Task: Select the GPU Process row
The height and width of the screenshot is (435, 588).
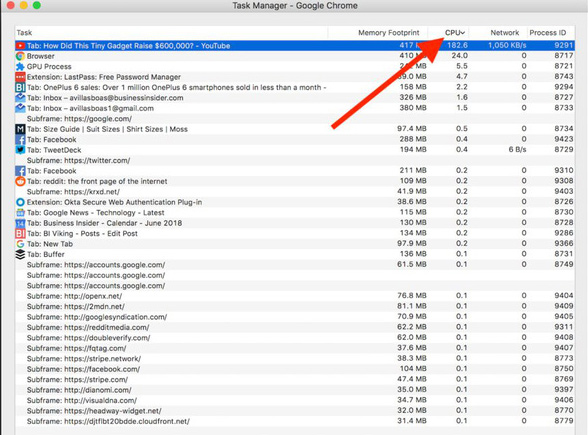Action: [295, 66]
